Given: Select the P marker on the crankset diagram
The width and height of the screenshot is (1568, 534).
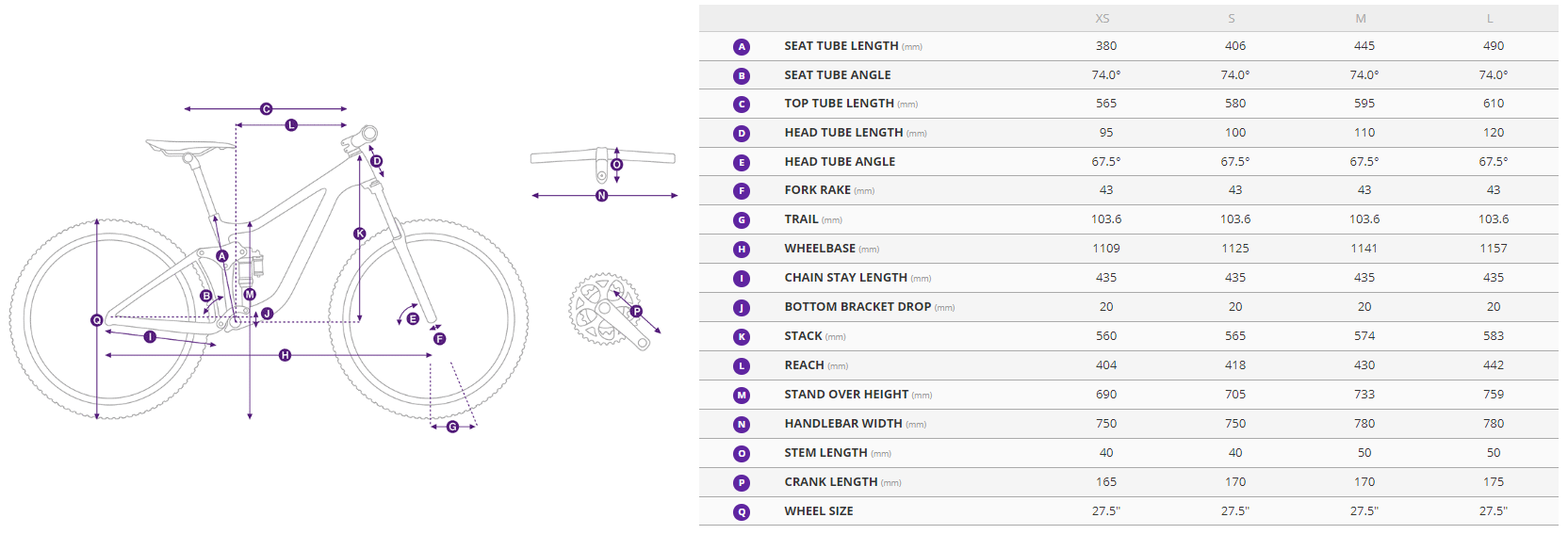Looking at the screenshot, I should coord(637,311).
